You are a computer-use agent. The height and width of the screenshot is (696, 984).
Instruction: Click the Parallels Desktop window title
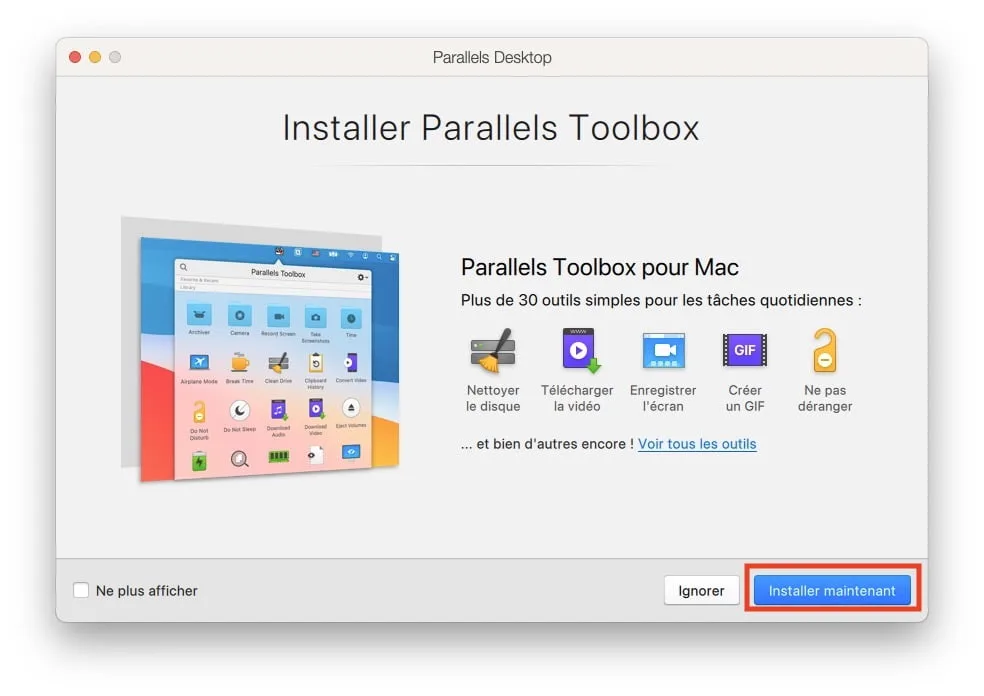point(492,57)
